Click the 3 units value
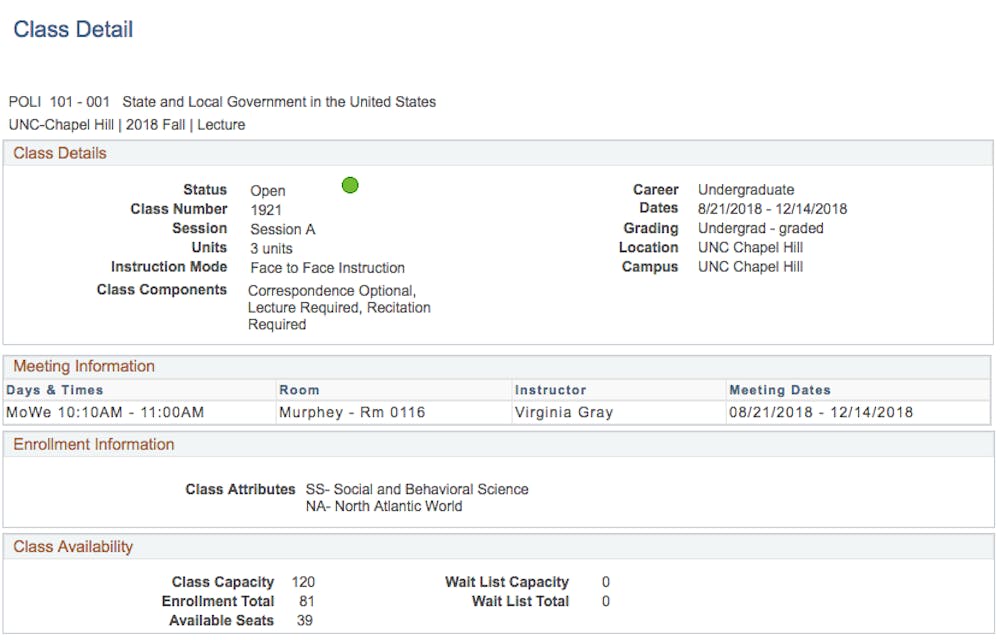This screenshot has width=1000, height=640. point(272,248)
